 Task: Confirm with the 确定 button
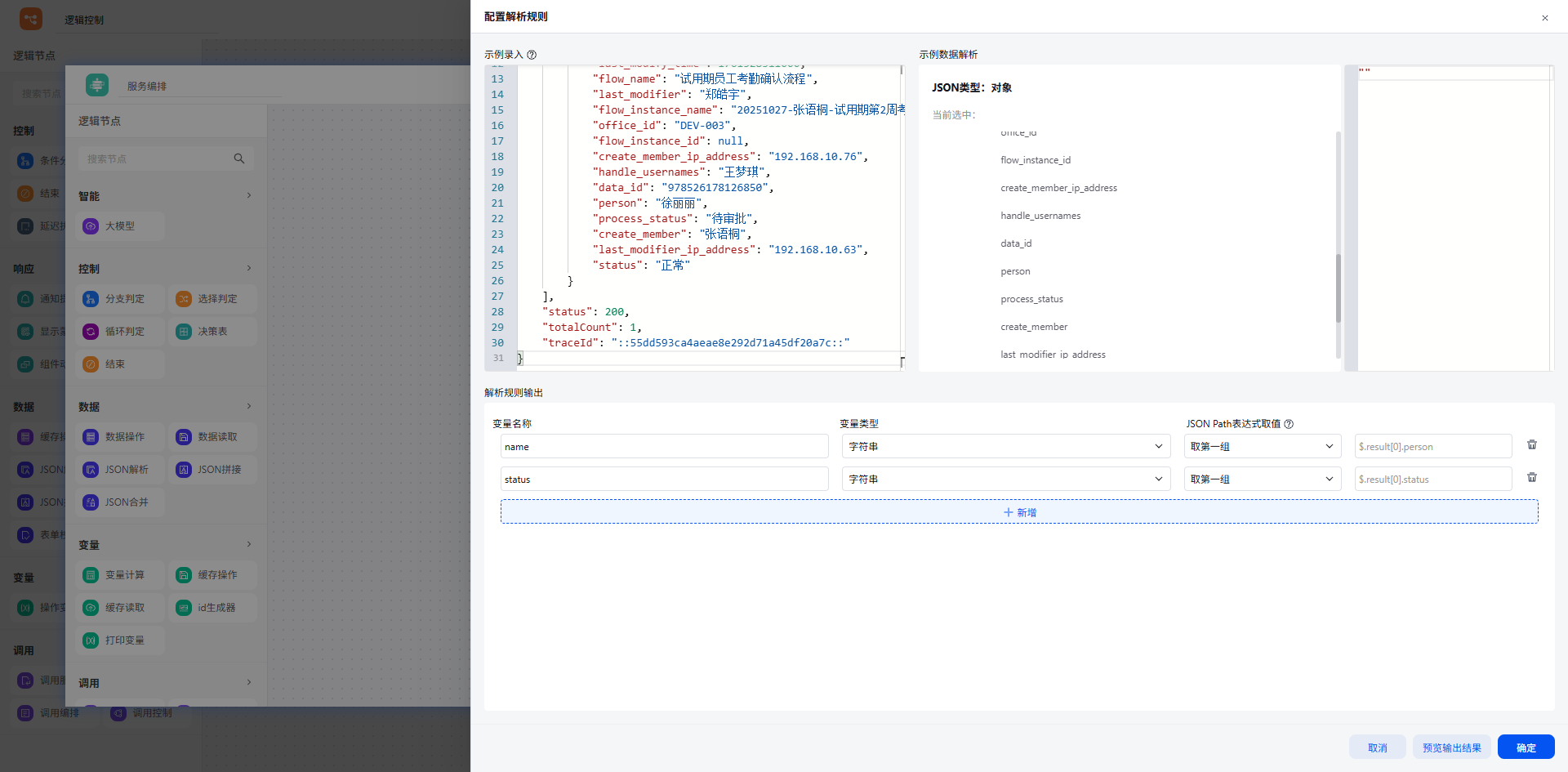(1526, 747)
